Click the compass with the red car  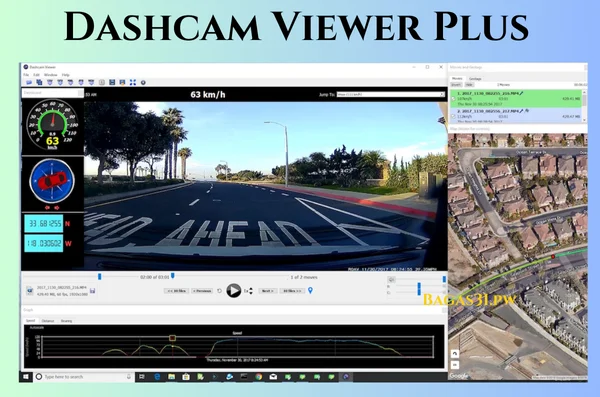52,180
